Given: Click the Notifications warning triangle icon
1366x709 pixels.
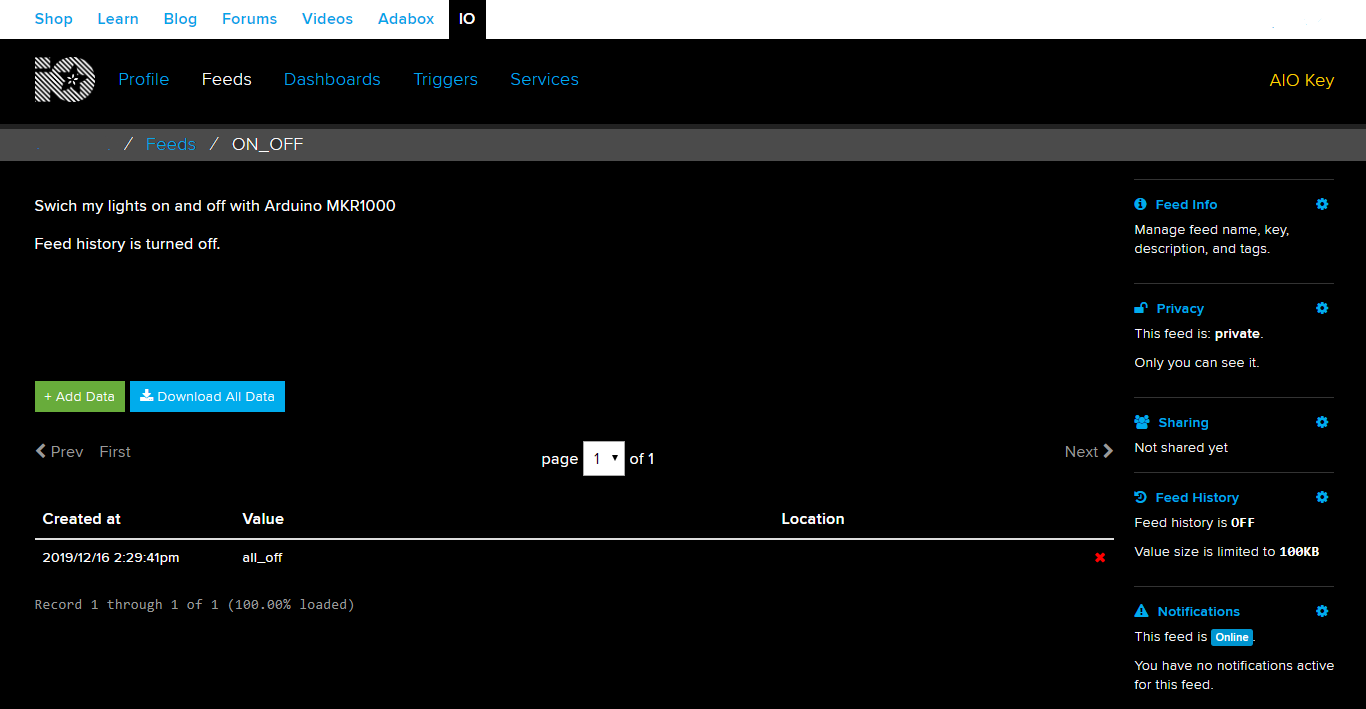Looking at the screenshot, I should click(x=1142, y=611).
